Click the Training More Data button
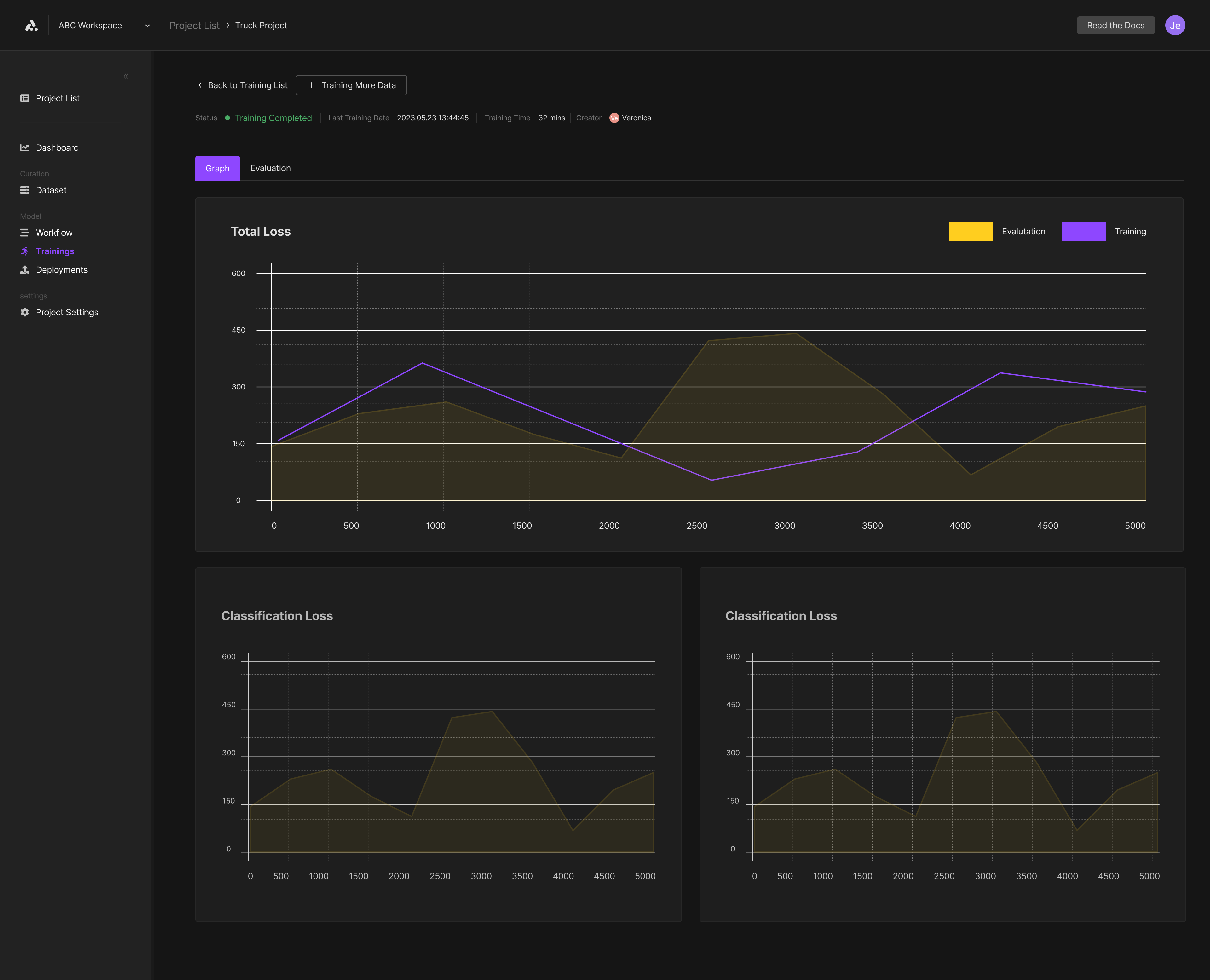 351,85
